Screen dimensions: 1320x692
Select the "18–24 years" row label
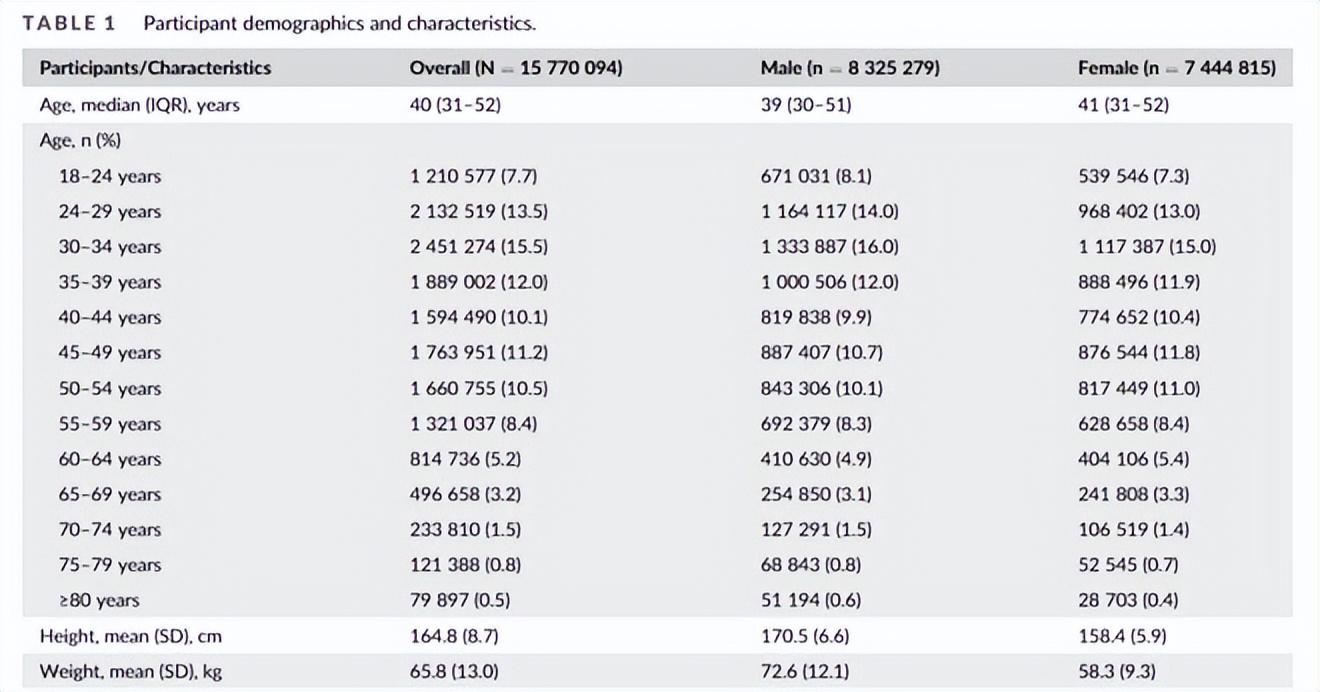(x=109, y=176)
